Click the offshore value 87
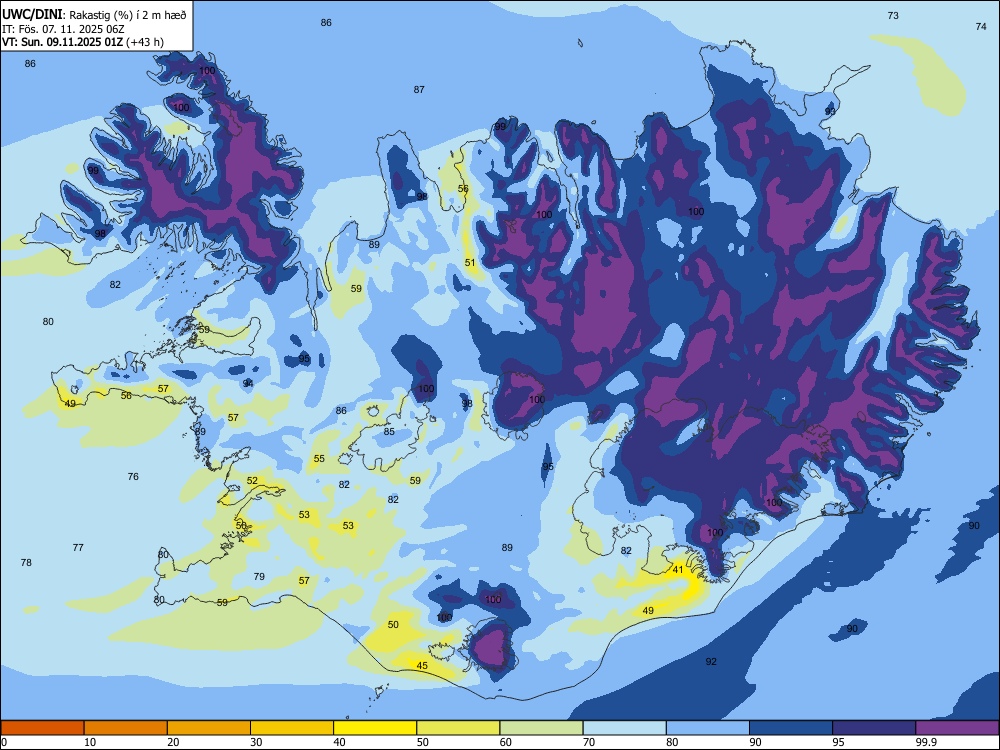This screenshot has height=750, width=1000. [419, 89]
